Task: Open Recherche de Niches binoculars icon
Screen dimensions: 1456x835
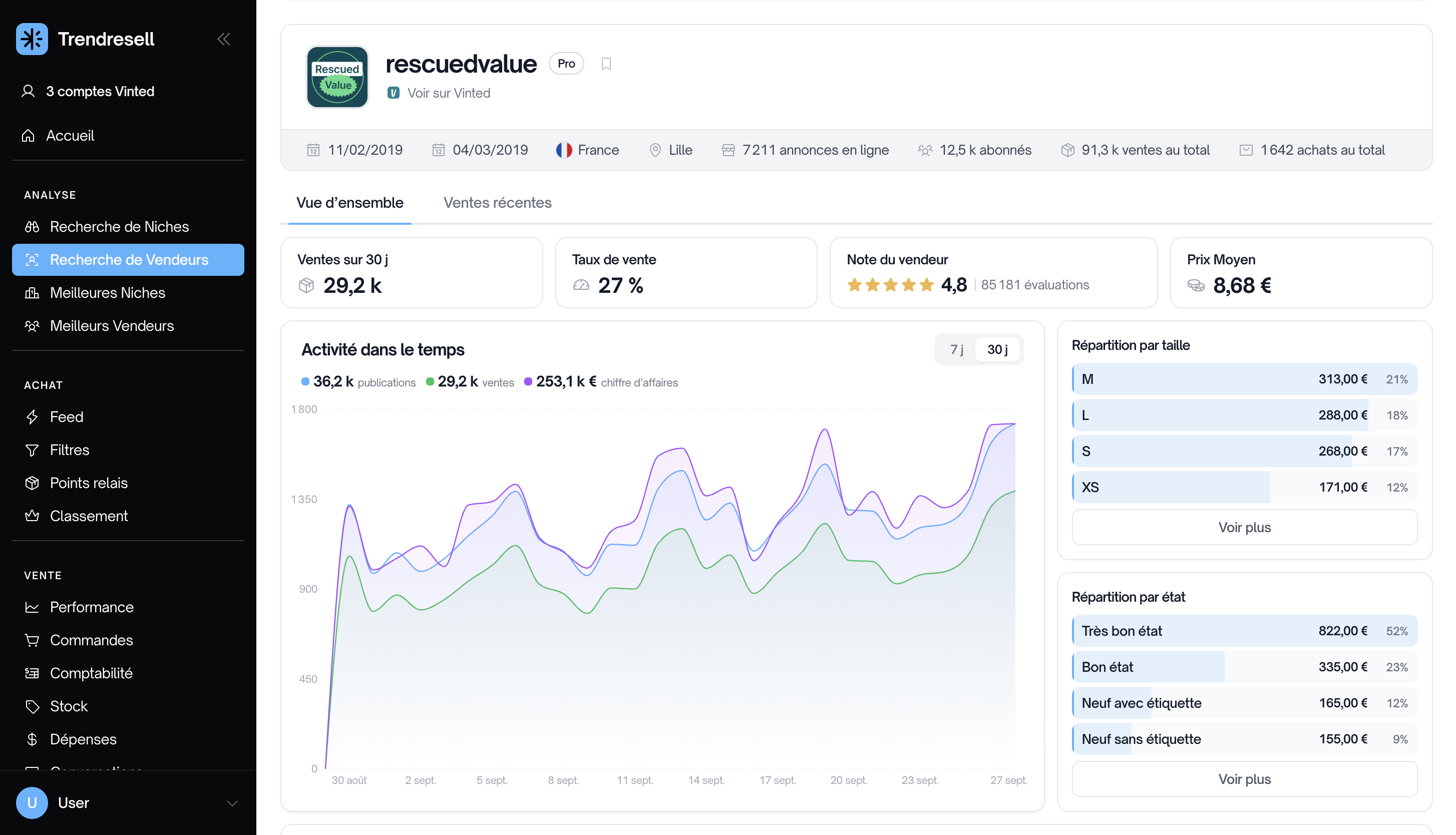Action: pyautogui.click(x=32, y=227)
